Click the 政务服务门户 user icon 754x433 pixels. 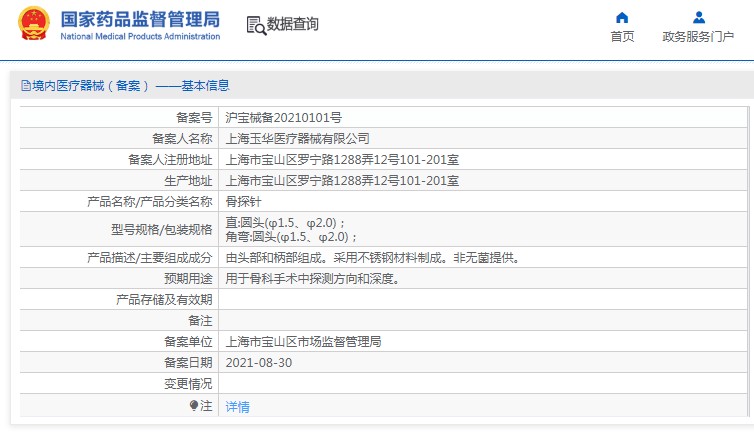click(699, 18)
